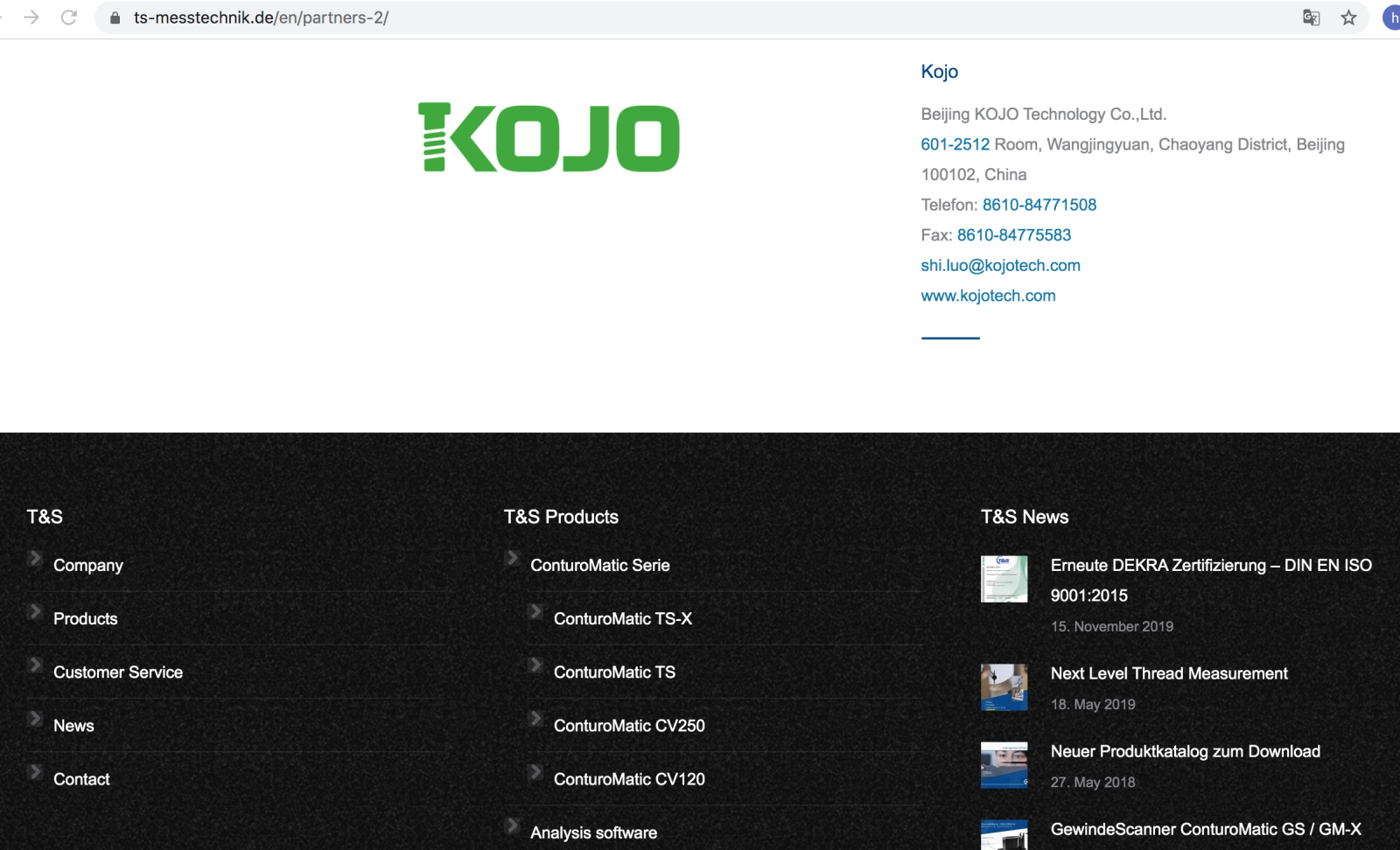This screenshot has width=1400, height=850.
Task: Click chevron beside ConturoMatic TS-X
Action: coord(535,611)
